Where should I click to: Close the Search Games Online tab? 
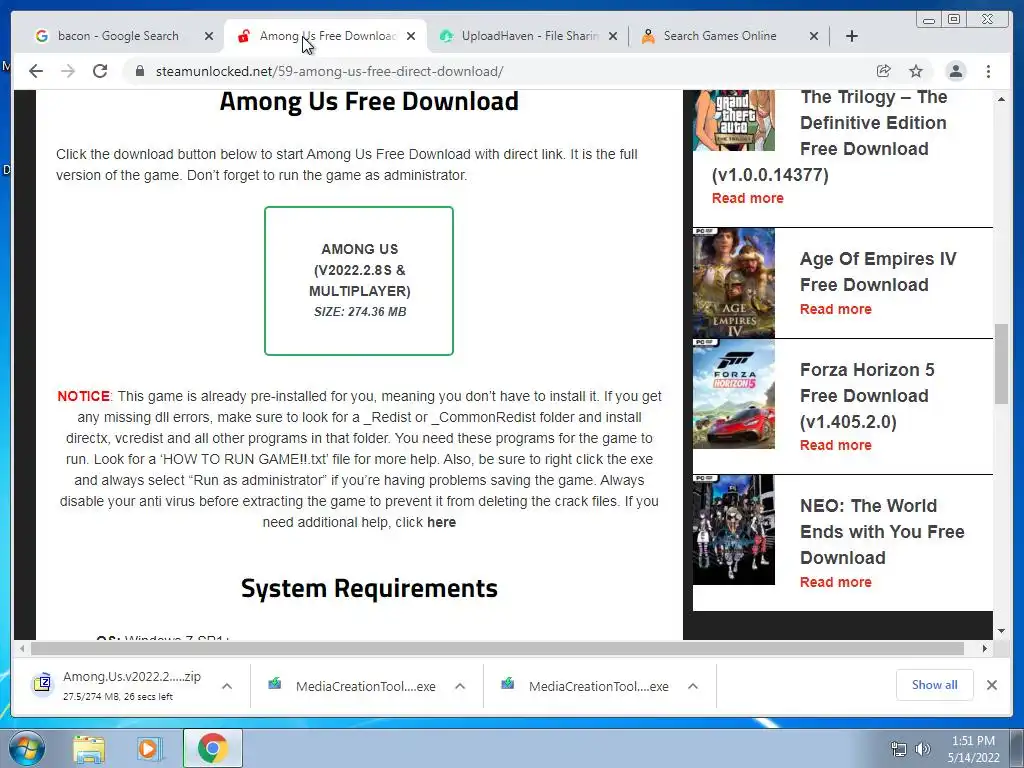click(814, 36)
